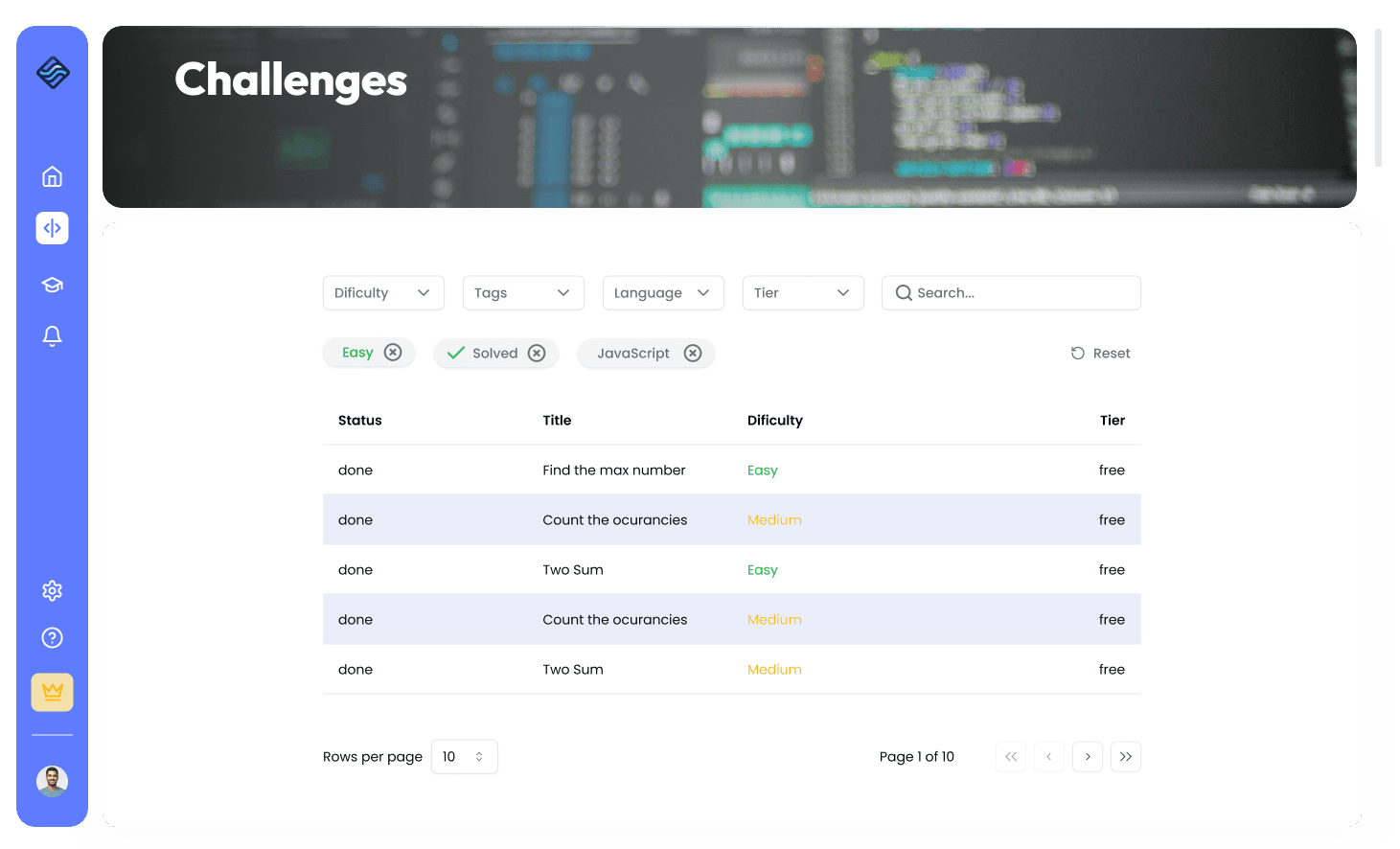Click inside the Search field

1011,292
